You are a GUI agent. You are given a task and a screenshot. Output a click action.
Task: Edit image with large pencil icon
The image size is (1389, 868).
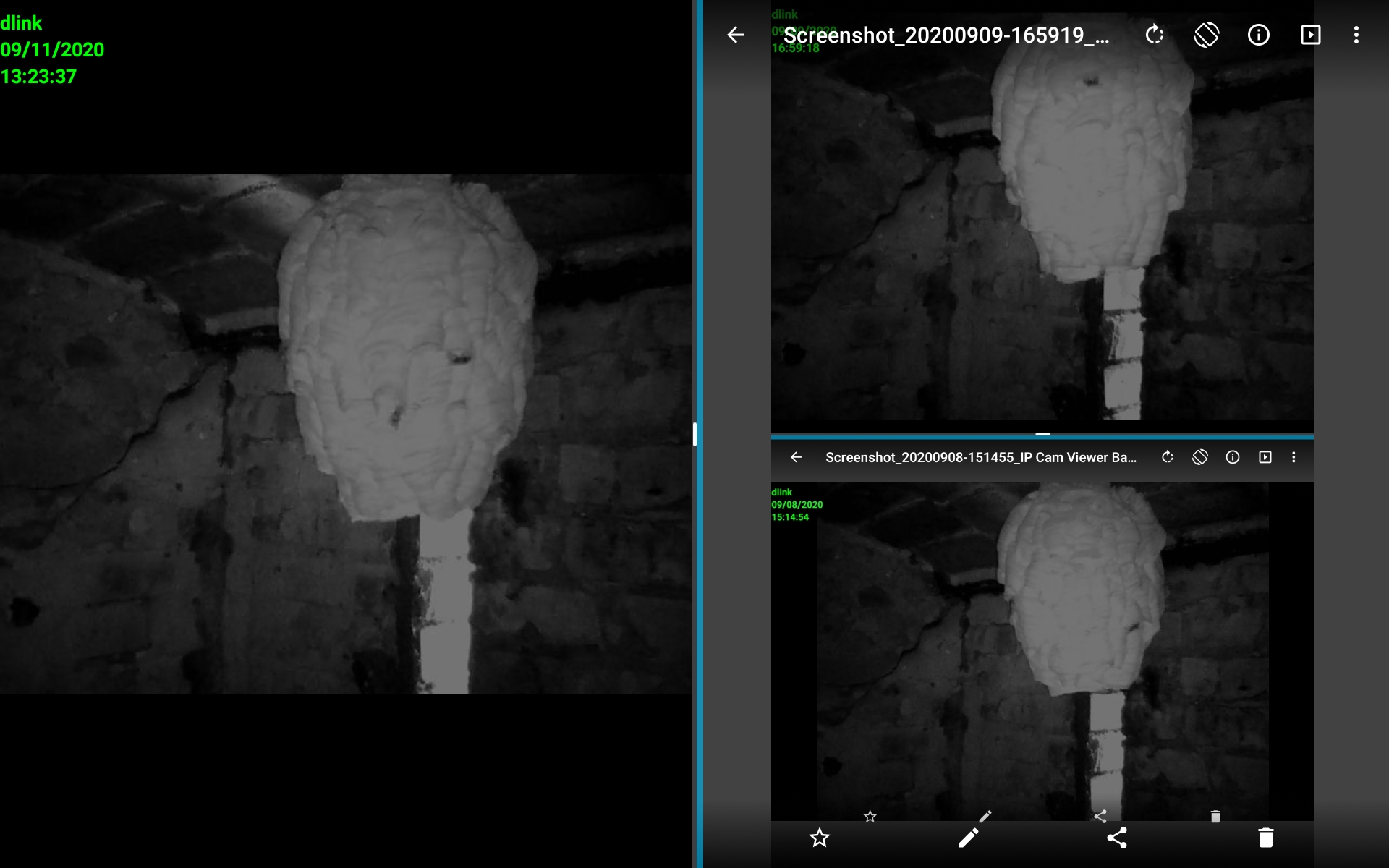click(x=968, y=838)
